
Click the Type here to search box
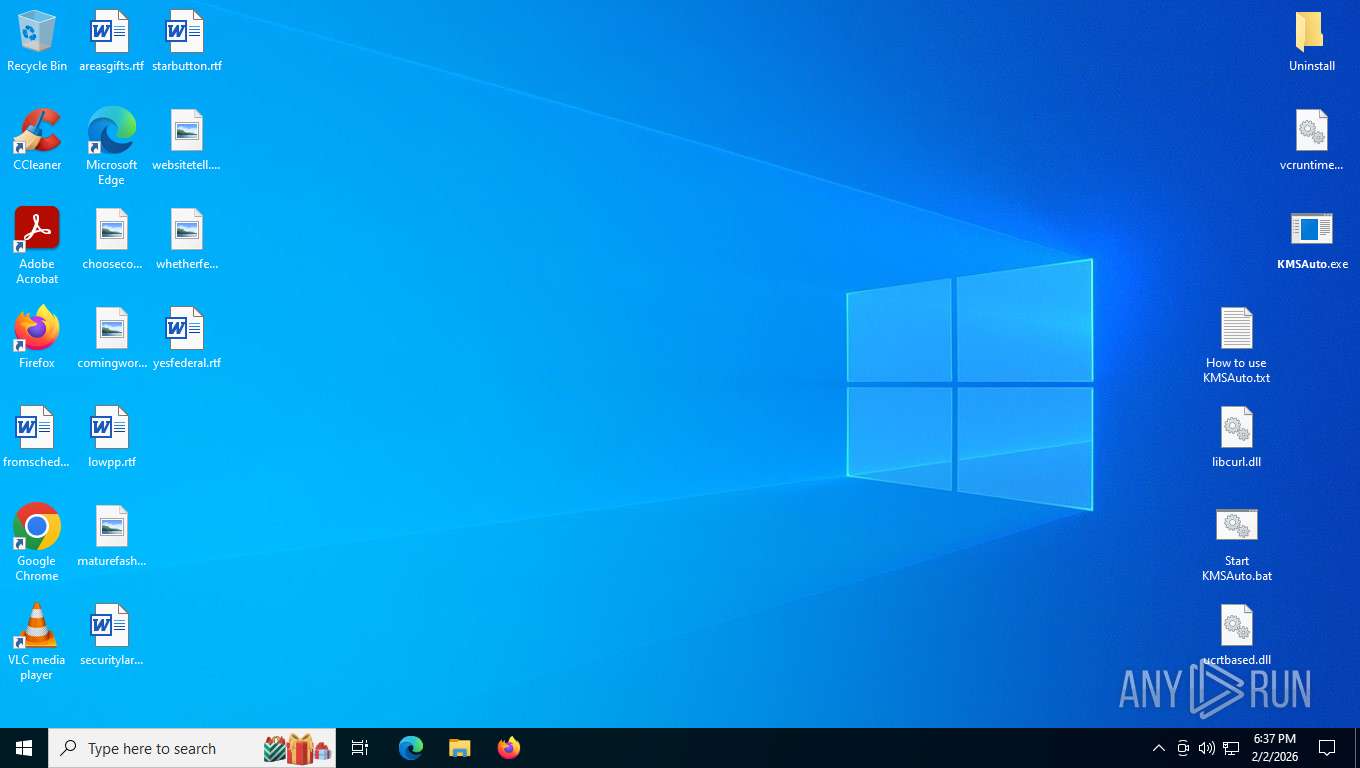pos(192,748)
